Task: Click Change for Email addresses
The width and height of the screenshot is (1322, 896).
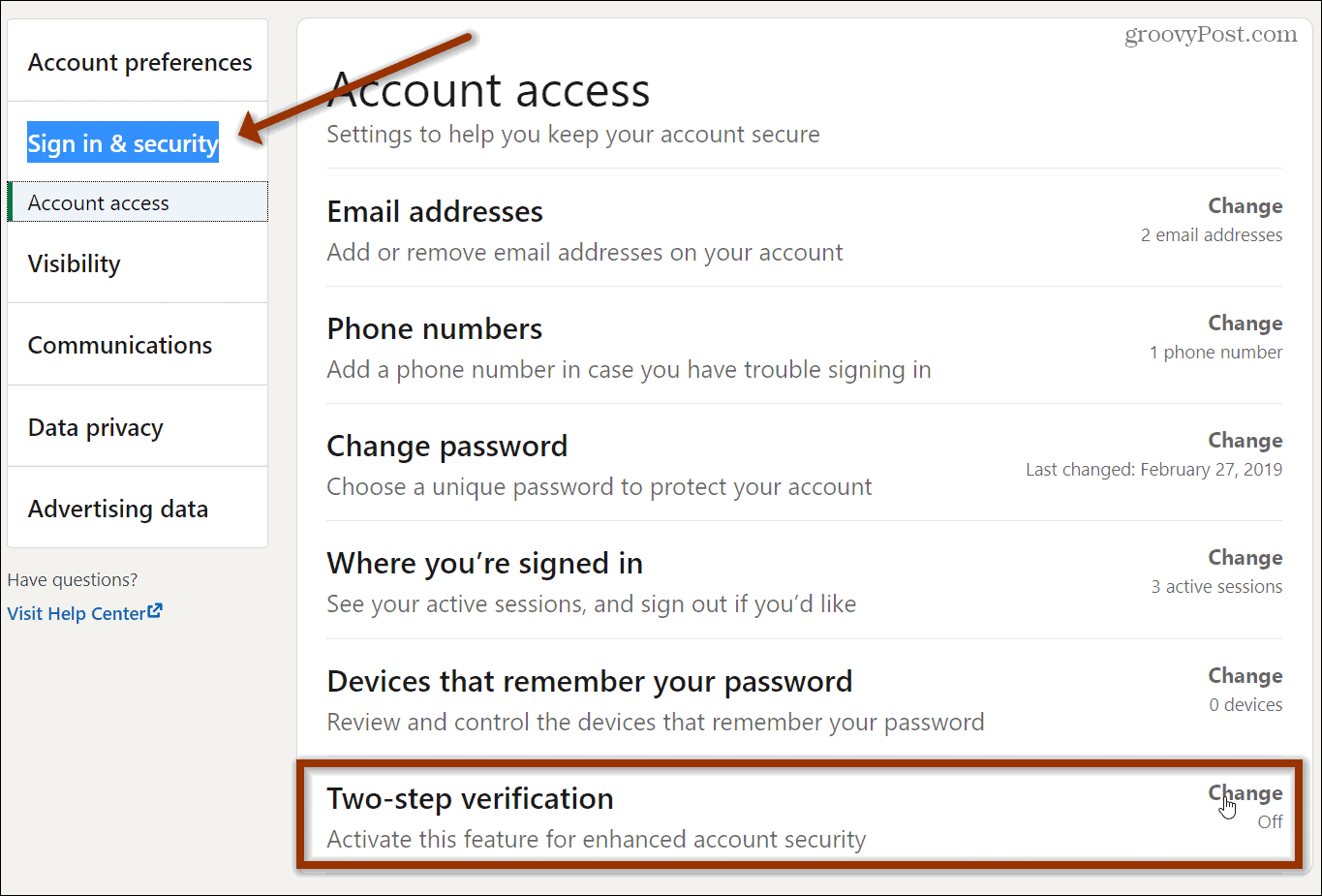Action: click(x=1245, y=206)
